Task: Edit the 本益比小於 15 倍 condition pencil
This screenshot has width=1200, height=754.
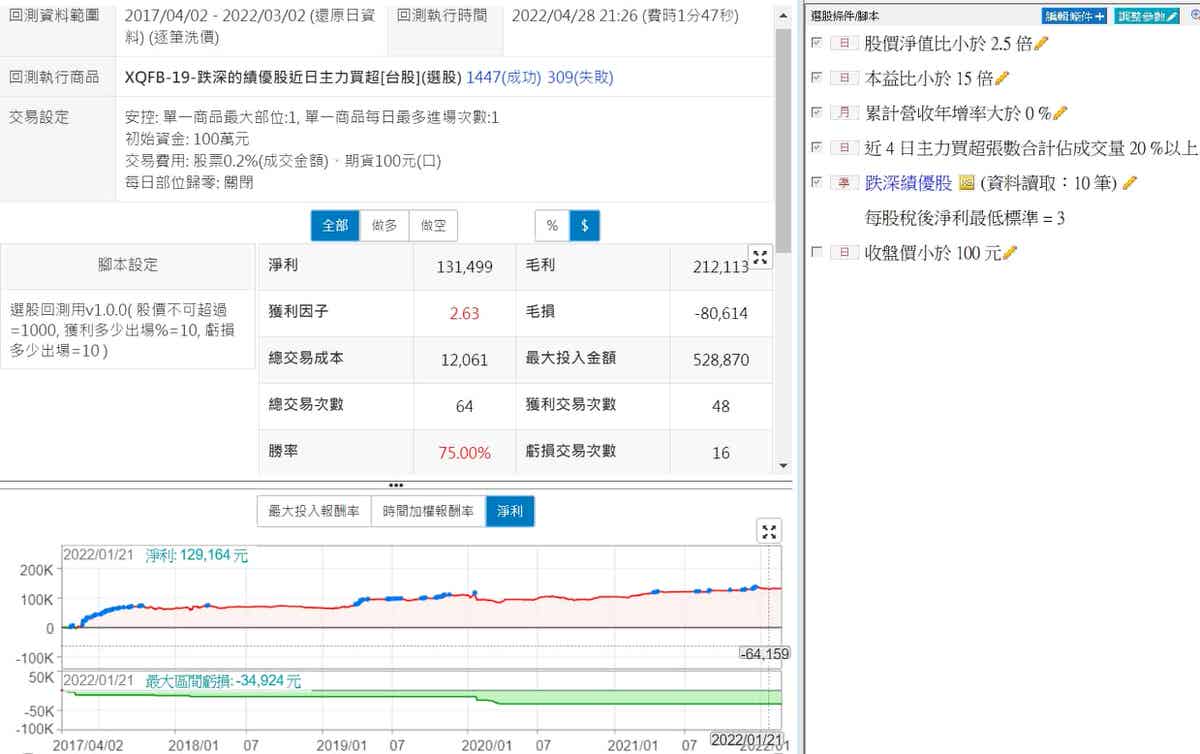Action: [x=1002, y=78]
